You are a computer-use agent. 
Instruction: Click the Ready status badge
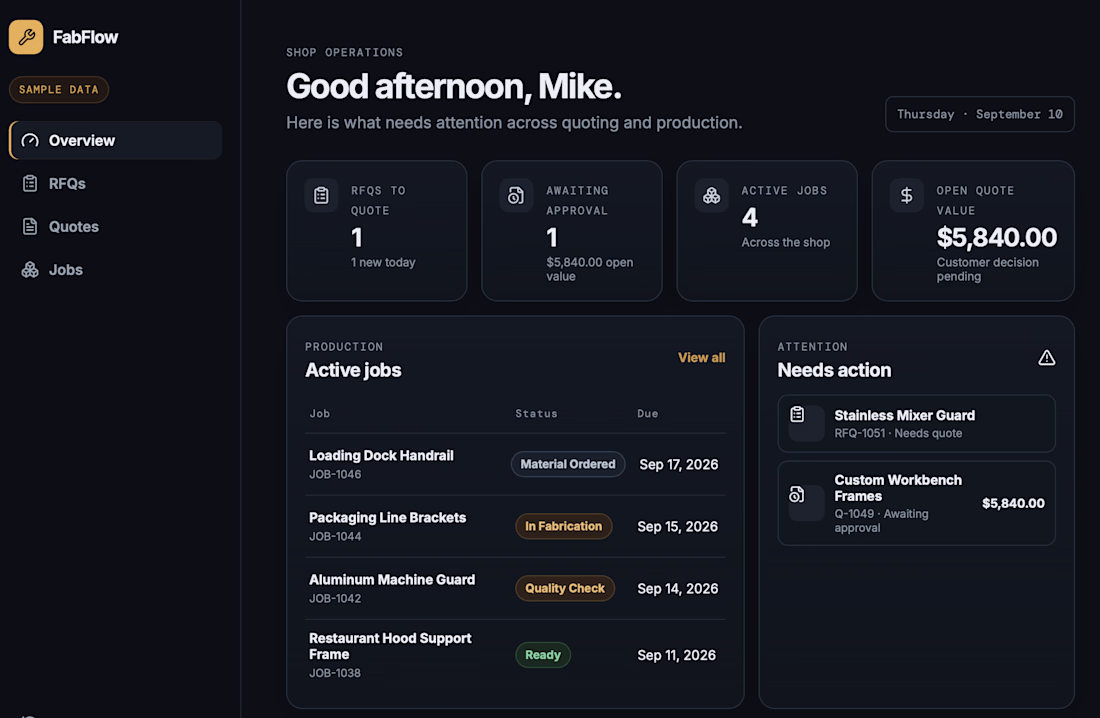543,655
